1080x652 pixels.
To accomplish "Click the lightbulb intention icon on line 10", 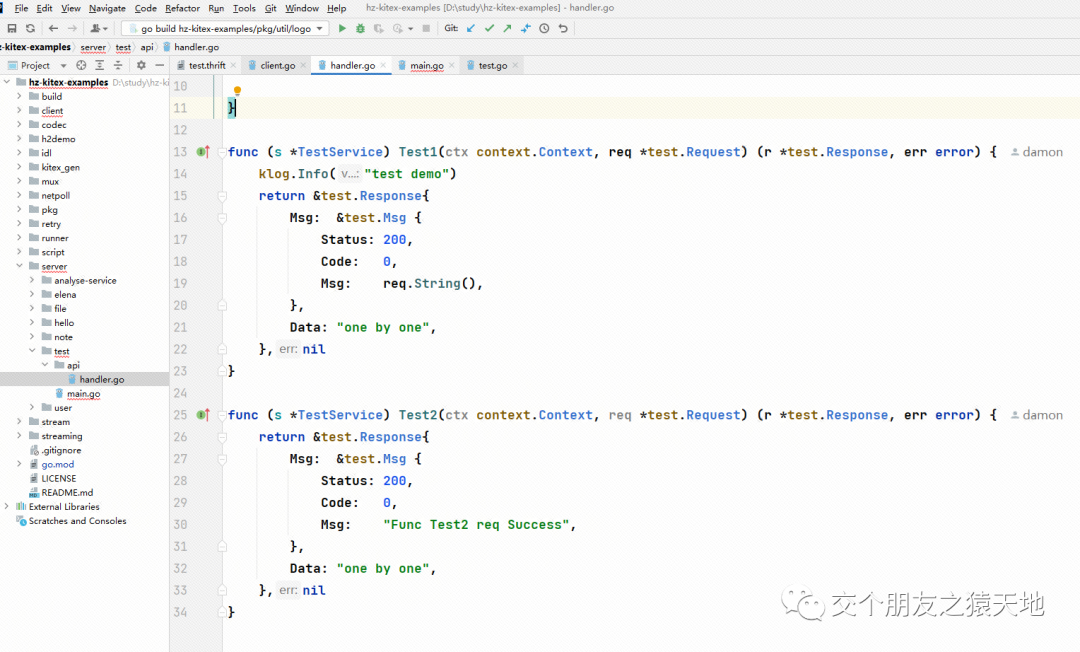I will pos(237,91).
